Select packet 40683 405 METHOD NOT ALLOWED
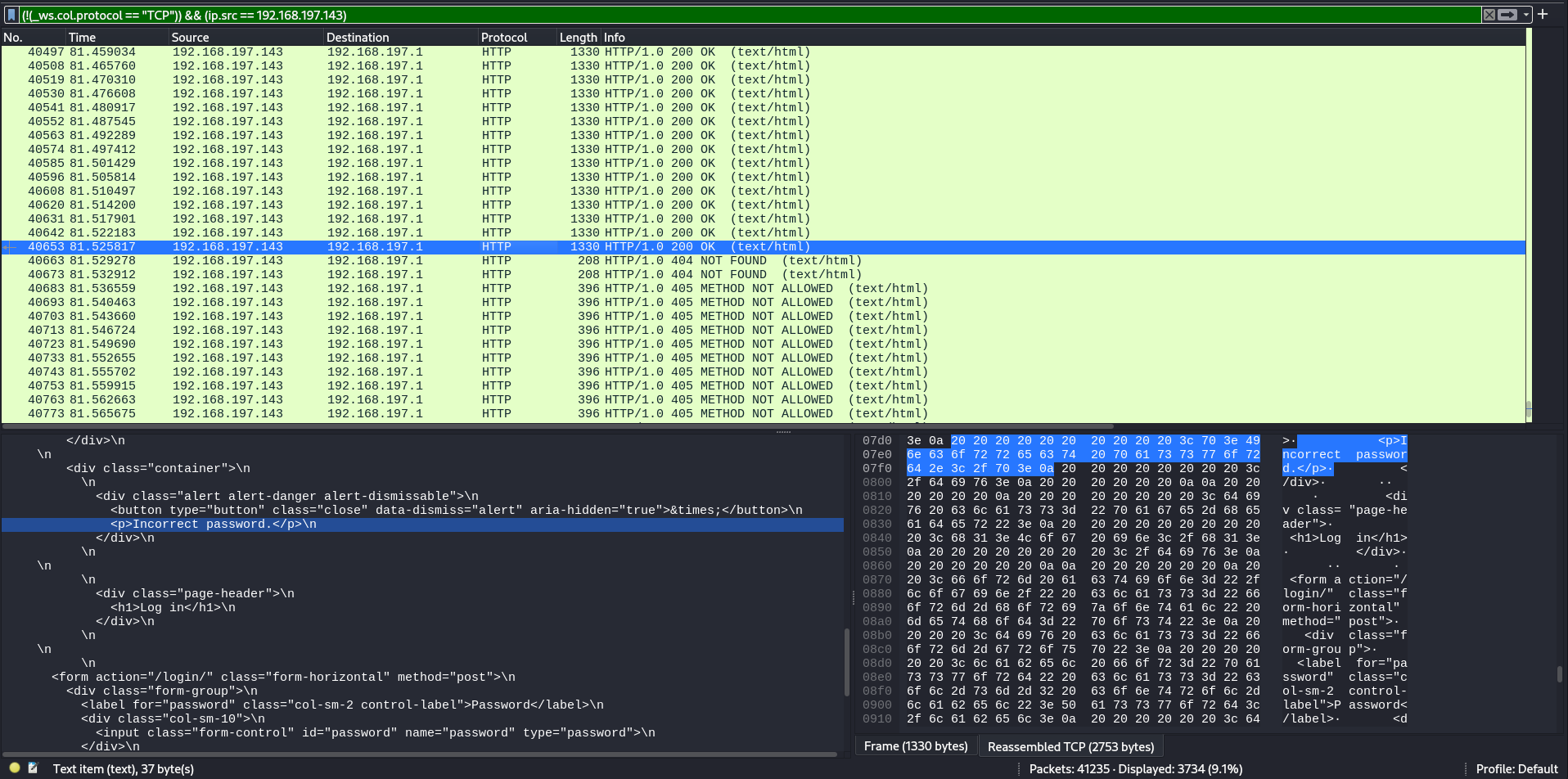The width and height of the screenshot is (1568, 779). click(x=763, y=288)
